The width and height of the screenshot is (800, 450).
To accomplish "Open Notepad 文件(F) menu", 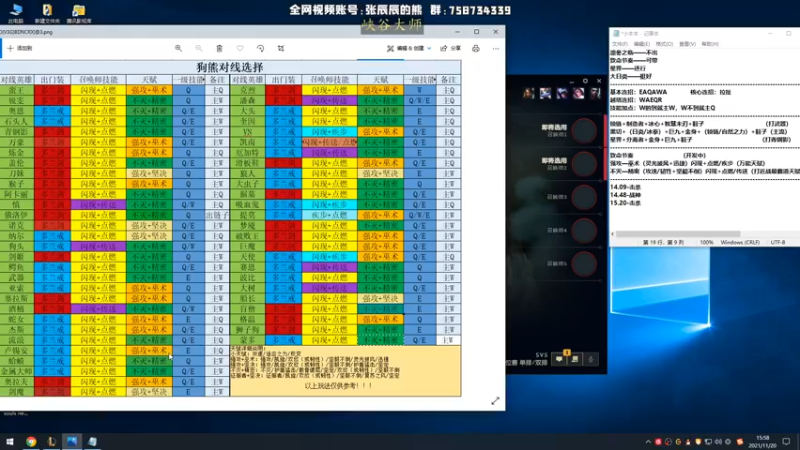I will (620, 44).
